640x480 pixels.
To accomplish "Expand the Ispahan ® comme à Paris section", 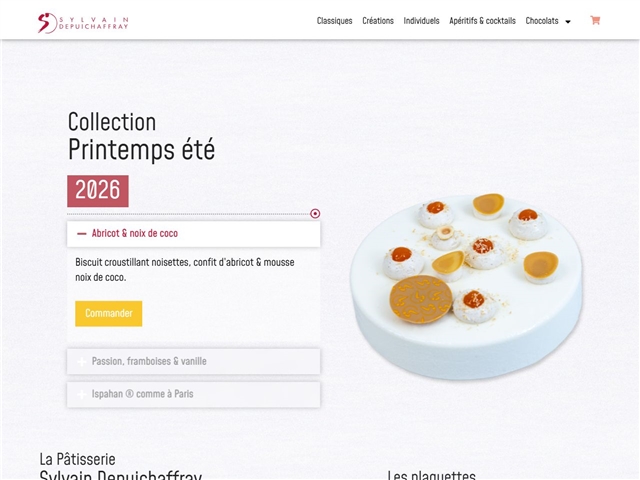I will pyautogui.click(x=193, y=394).
